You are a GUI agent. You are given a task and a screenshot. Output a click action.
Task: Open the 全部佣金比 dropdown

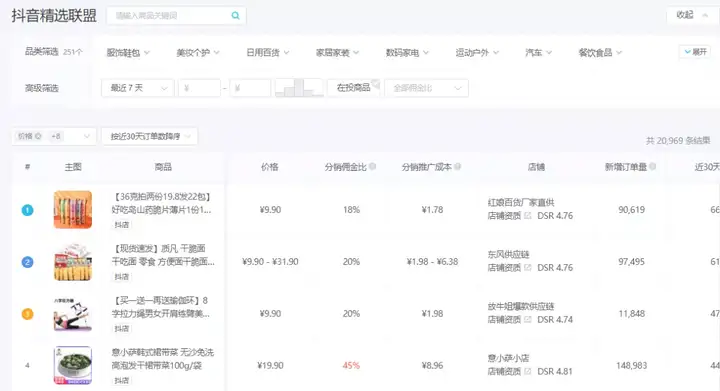pos(427,88)
